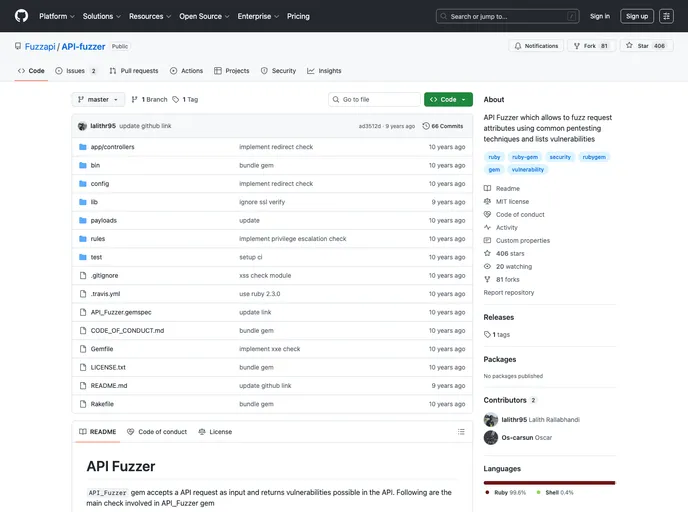Open the command palette icon in search bar
The width and height of the screenshot is (688, 512).
click(x=572, y=16)
